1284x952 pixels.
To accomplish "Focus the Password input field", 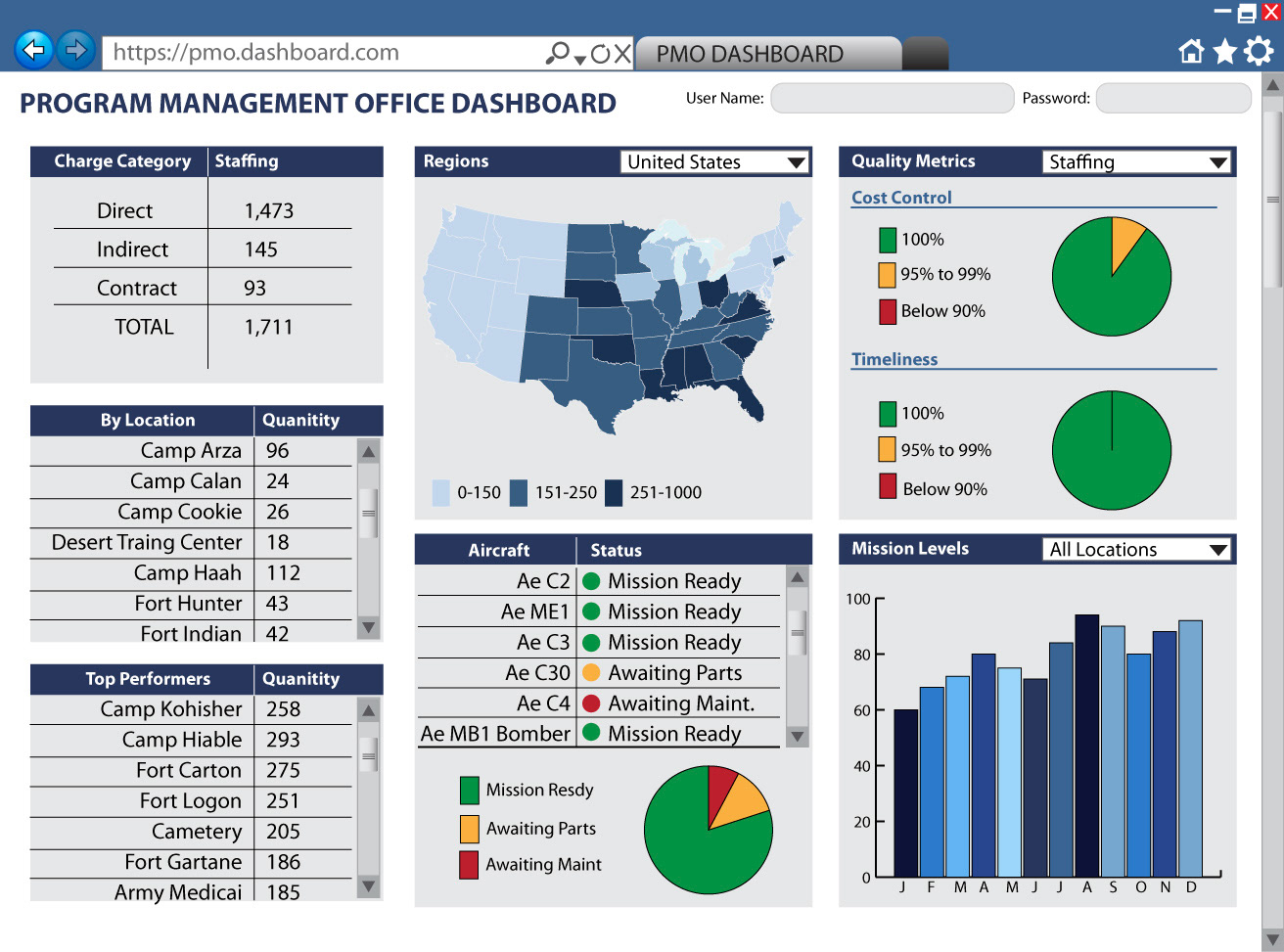I will (1172, 98).
